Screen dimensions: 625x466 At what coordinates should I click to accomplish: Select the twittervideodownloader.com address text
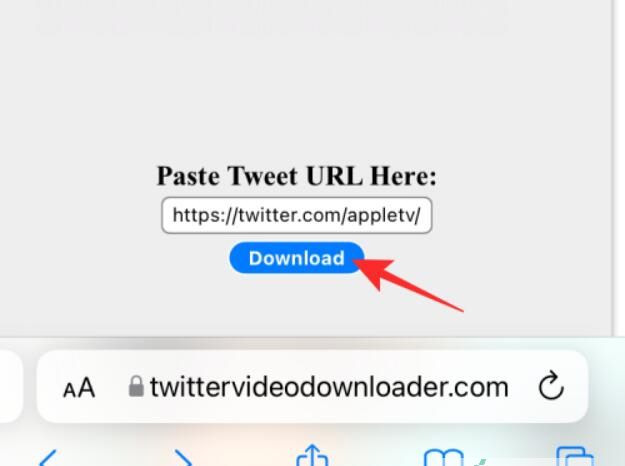[329, 387]
